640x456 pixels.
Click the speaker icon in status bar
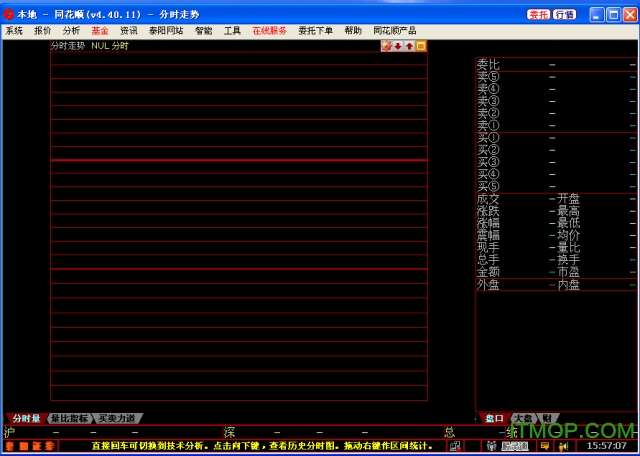563,446
